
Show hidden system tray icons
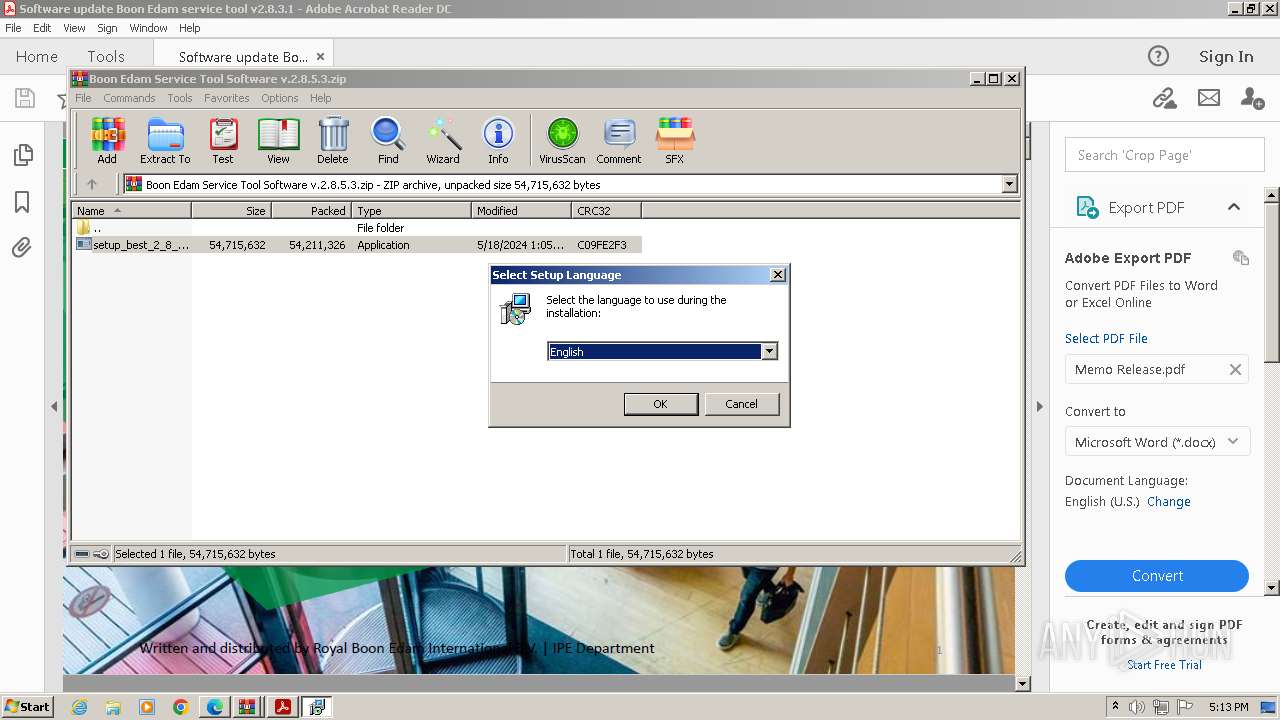[x=1115, y=707]
